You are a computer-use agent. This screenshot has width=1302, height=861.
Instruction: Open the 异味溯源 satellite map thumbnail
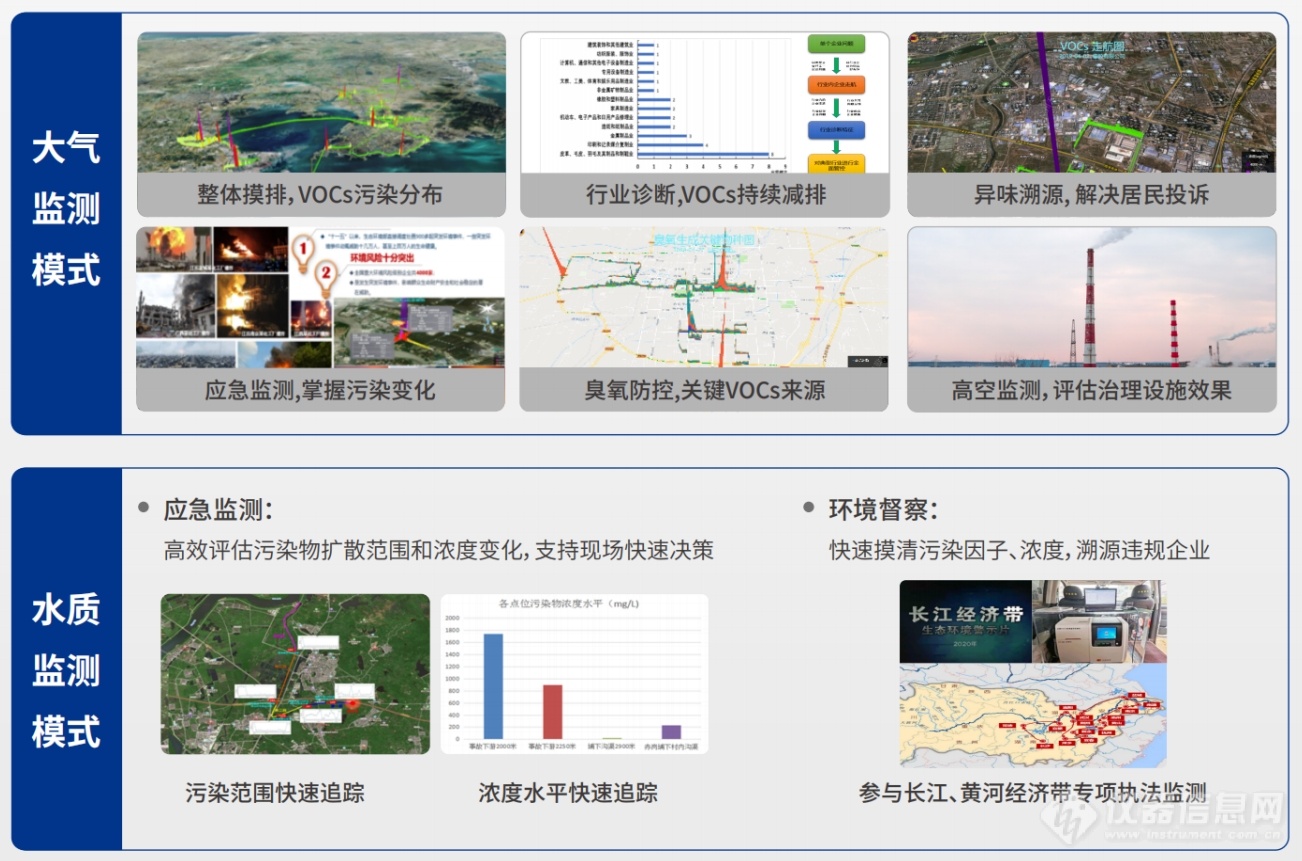pyautogui.click(x=1091, y=102)
